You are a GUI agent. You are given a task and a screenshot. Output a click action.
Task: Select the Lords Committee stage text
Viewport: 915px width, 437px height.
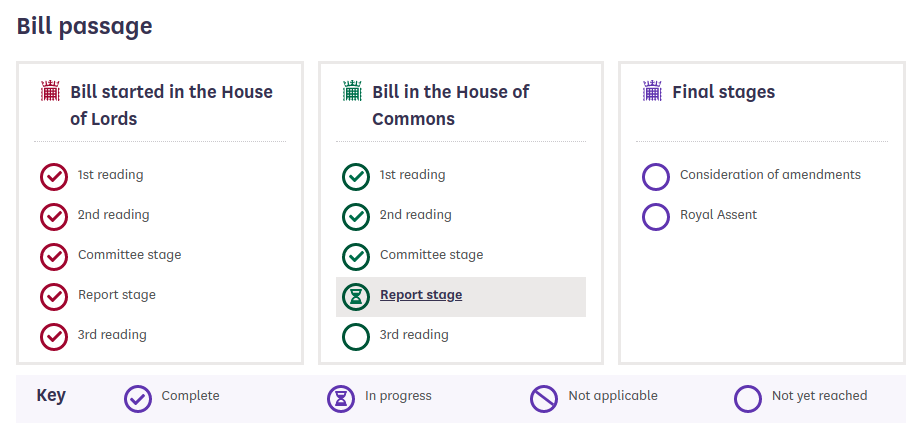tap(130, 255)
